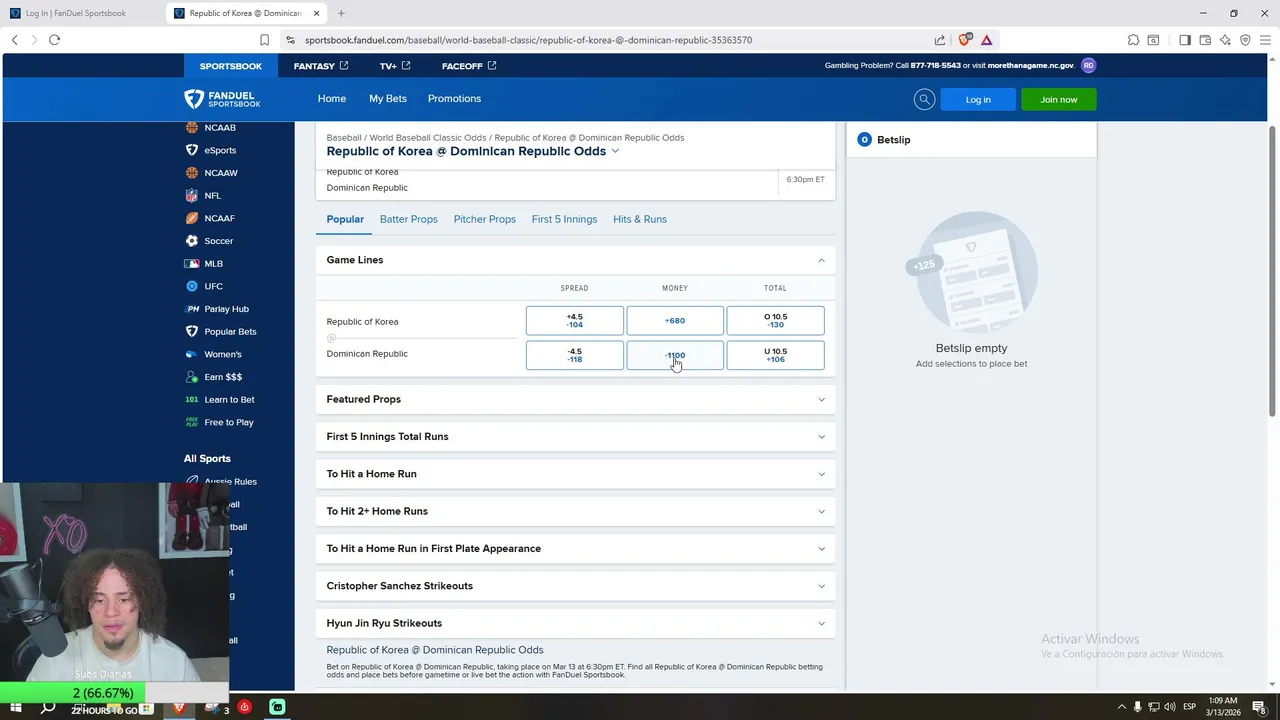Click the RG responsible gaming badge
Image resolution: width=1280 pixels, height=720 pixels.
tap(1088, 65)
